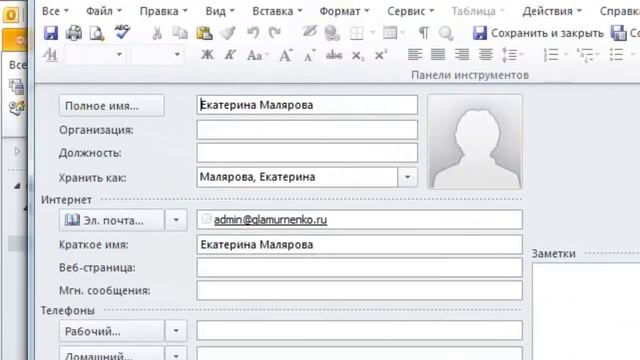Click the Save floppy disk icon
Viewport: 640px width, 360px height.
51,33
